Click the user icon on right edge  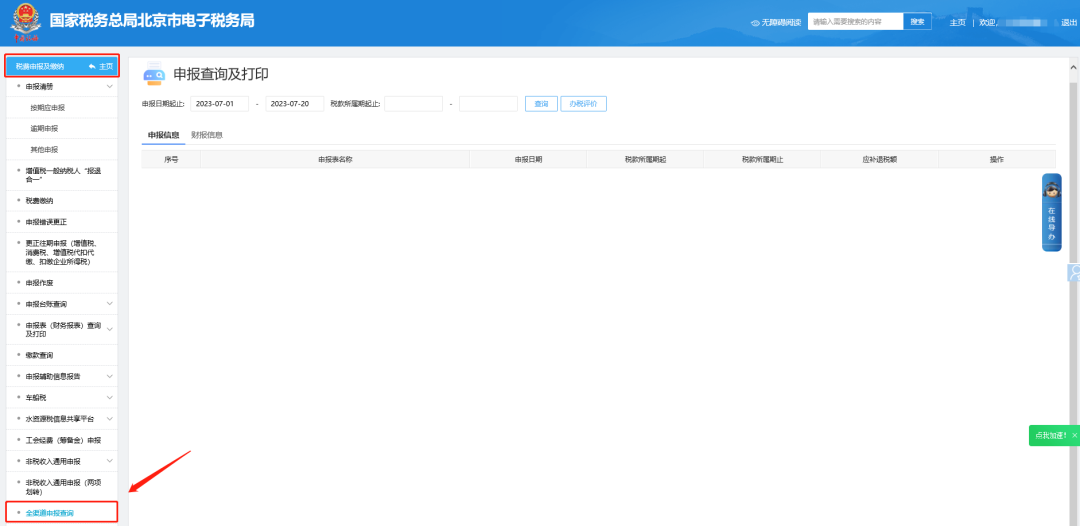1074,272
